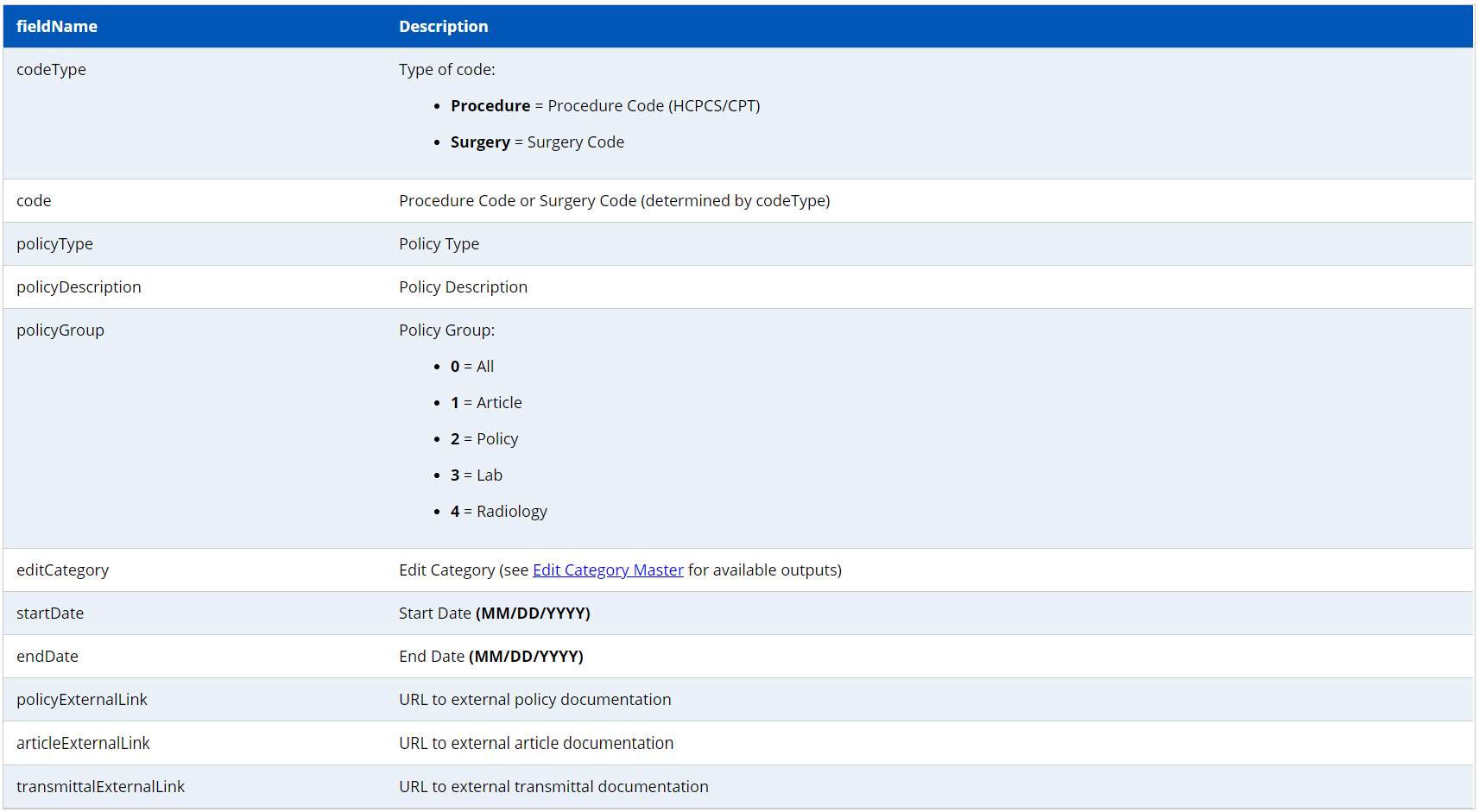Click the policyType field name

point(54,244)
